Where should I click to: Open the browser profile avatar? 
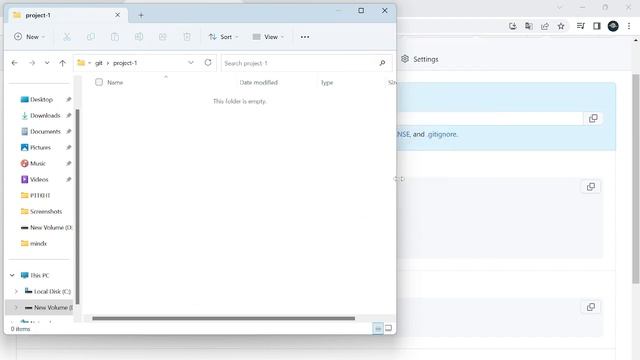click(x=613, y=26)
